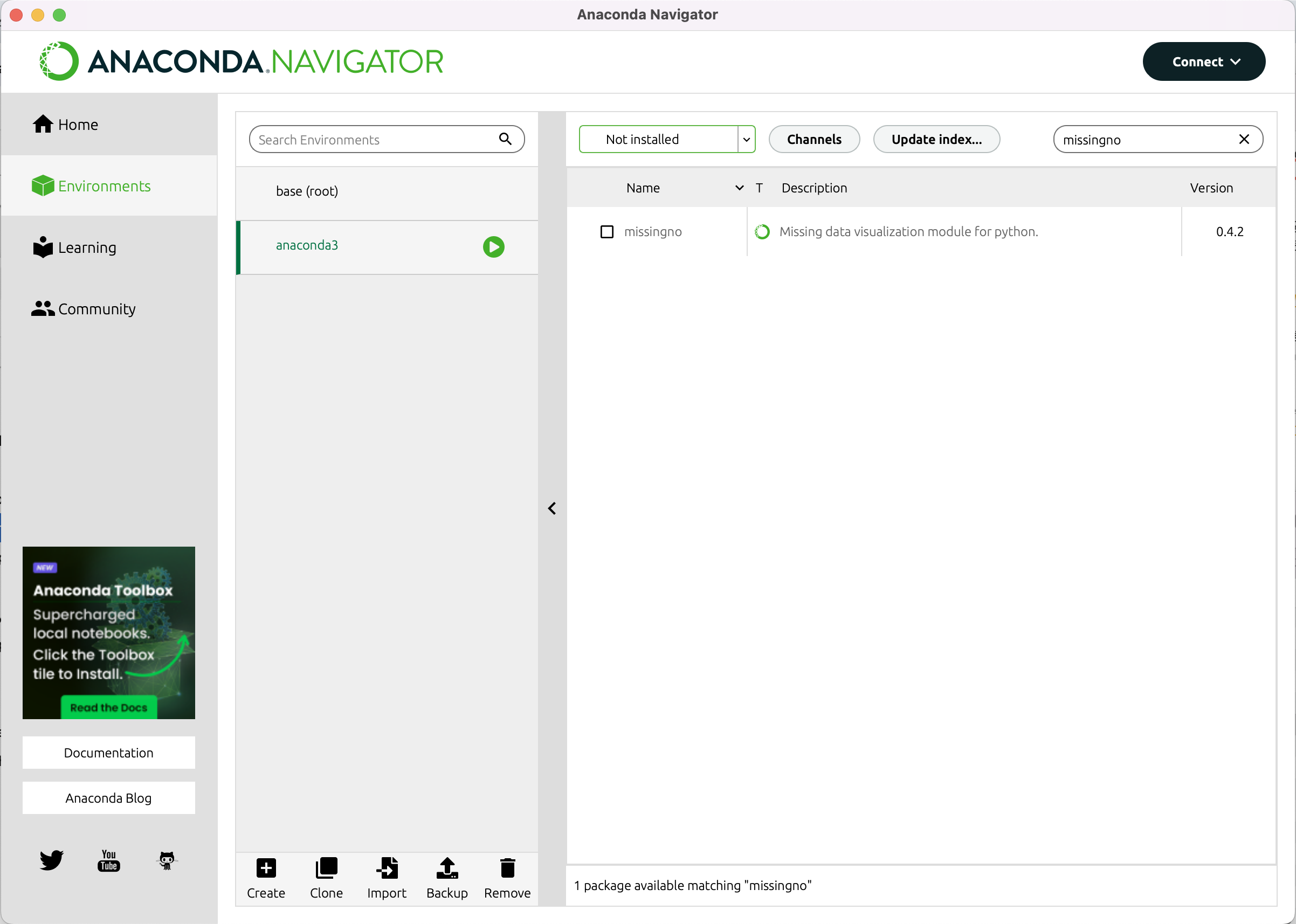The width and height of the screenshot is (1296, 924).
Task: Click the Channels button
Action: click(x=814, y=140)
